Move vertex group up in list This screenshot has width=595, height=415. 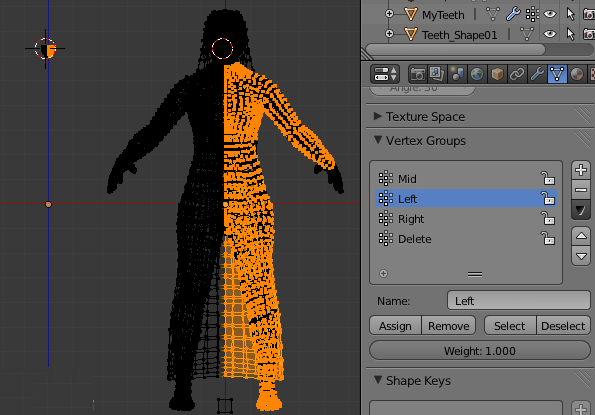581,236
